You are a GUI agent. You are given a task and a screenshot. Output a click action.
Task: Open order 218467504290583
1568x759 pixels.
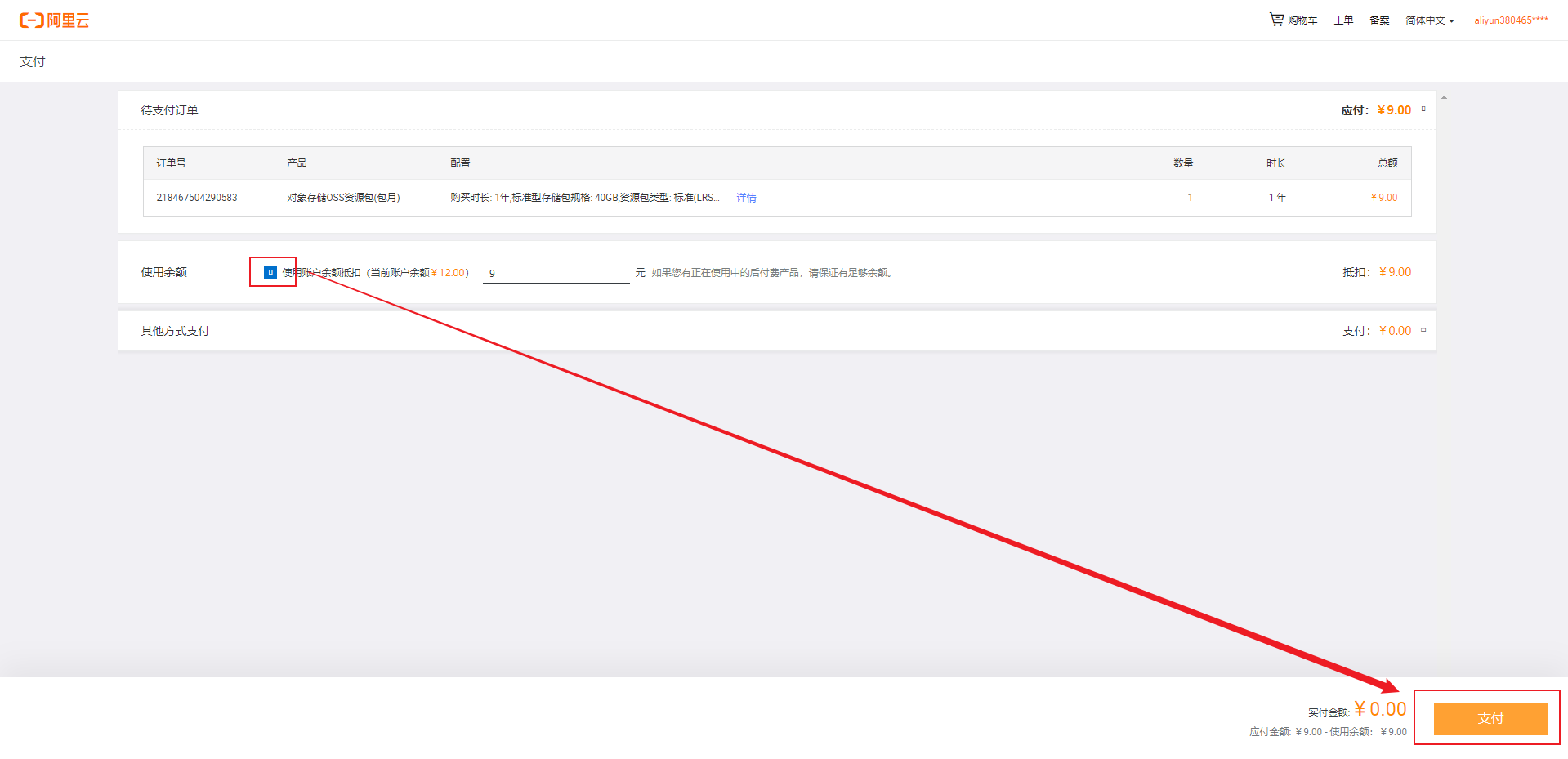point(196,197)
